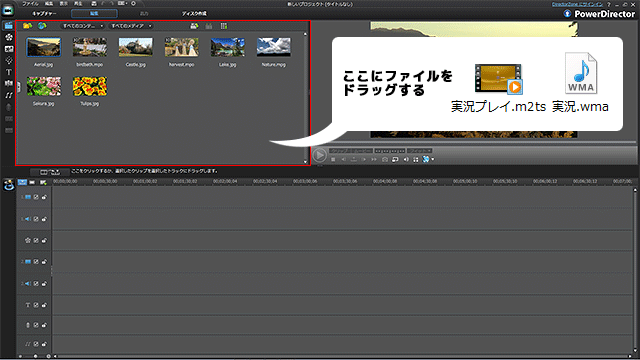Click the insert clip button above timeline
The width and height of the screenshot is (640, 360).
(50, 172)
